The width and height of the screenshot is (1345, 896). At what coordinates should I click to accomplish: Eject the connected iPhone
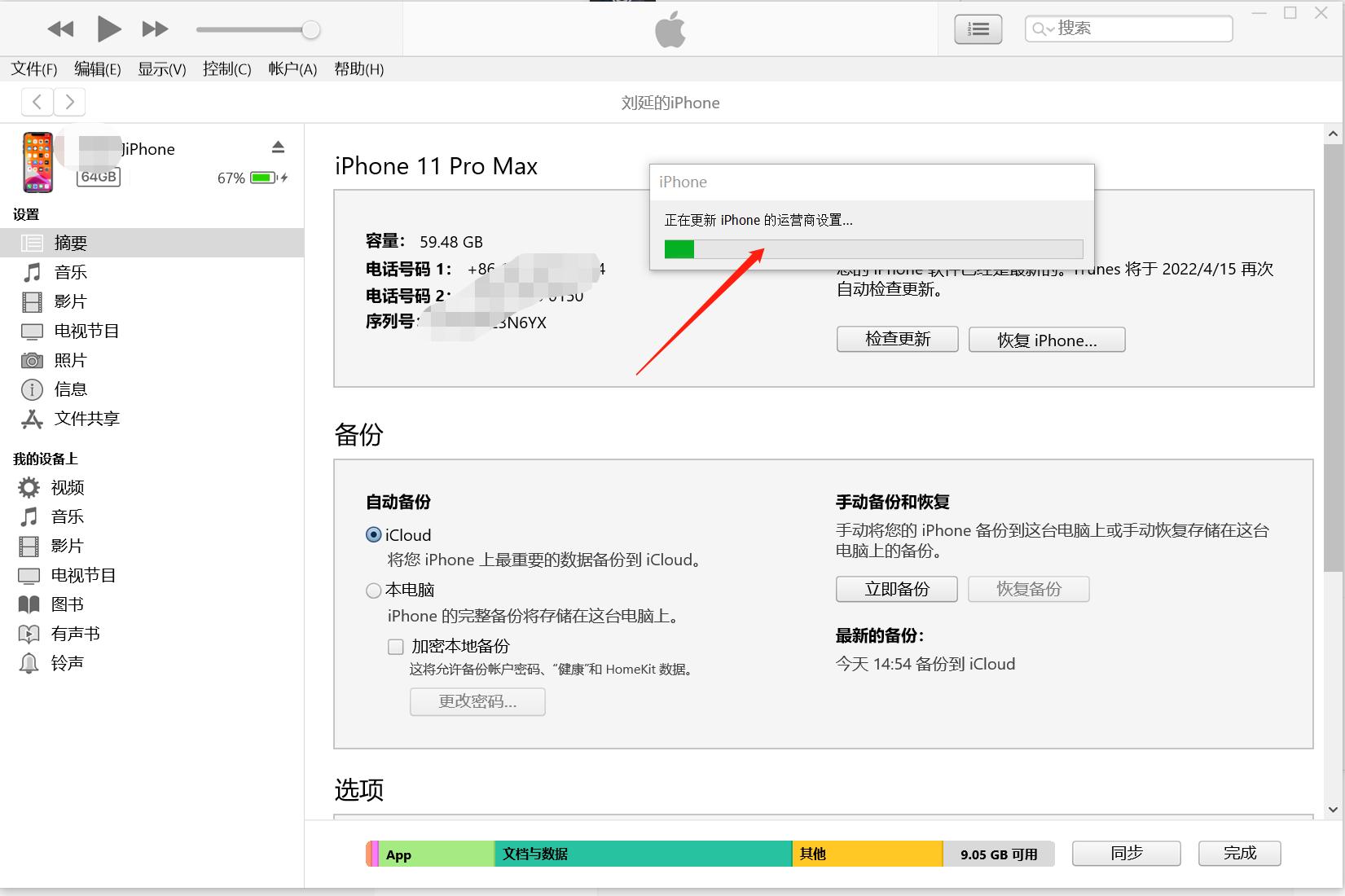click(x=278, y=147)
